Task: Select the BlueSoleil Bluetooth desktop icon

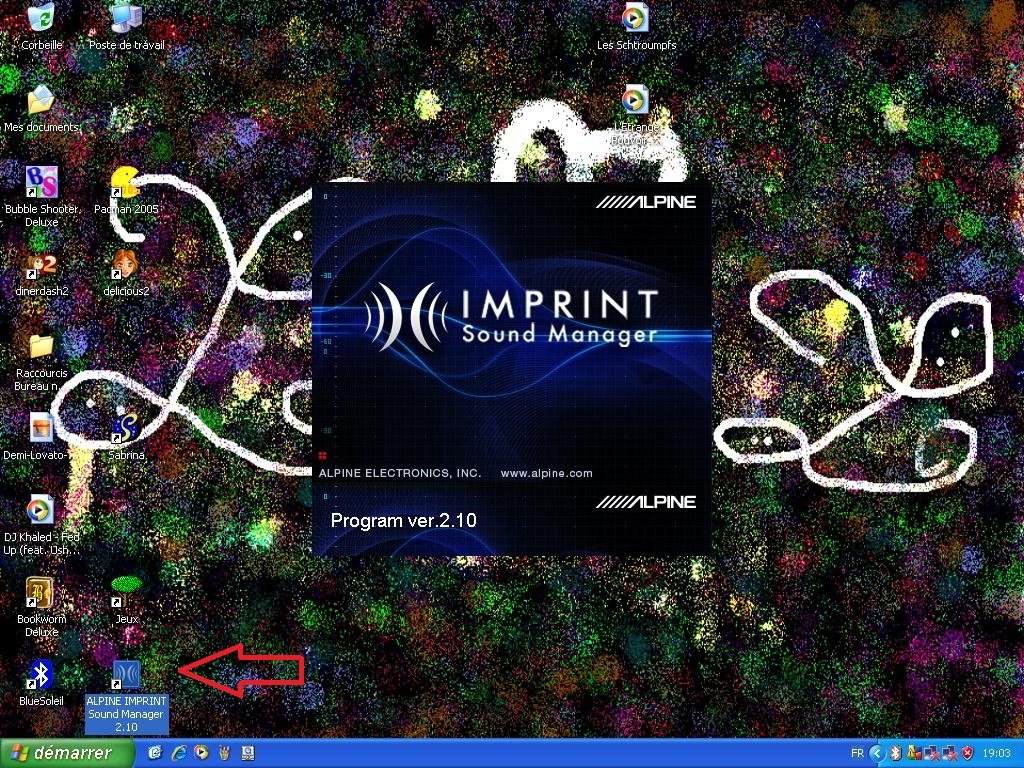Action: point(41,675)
